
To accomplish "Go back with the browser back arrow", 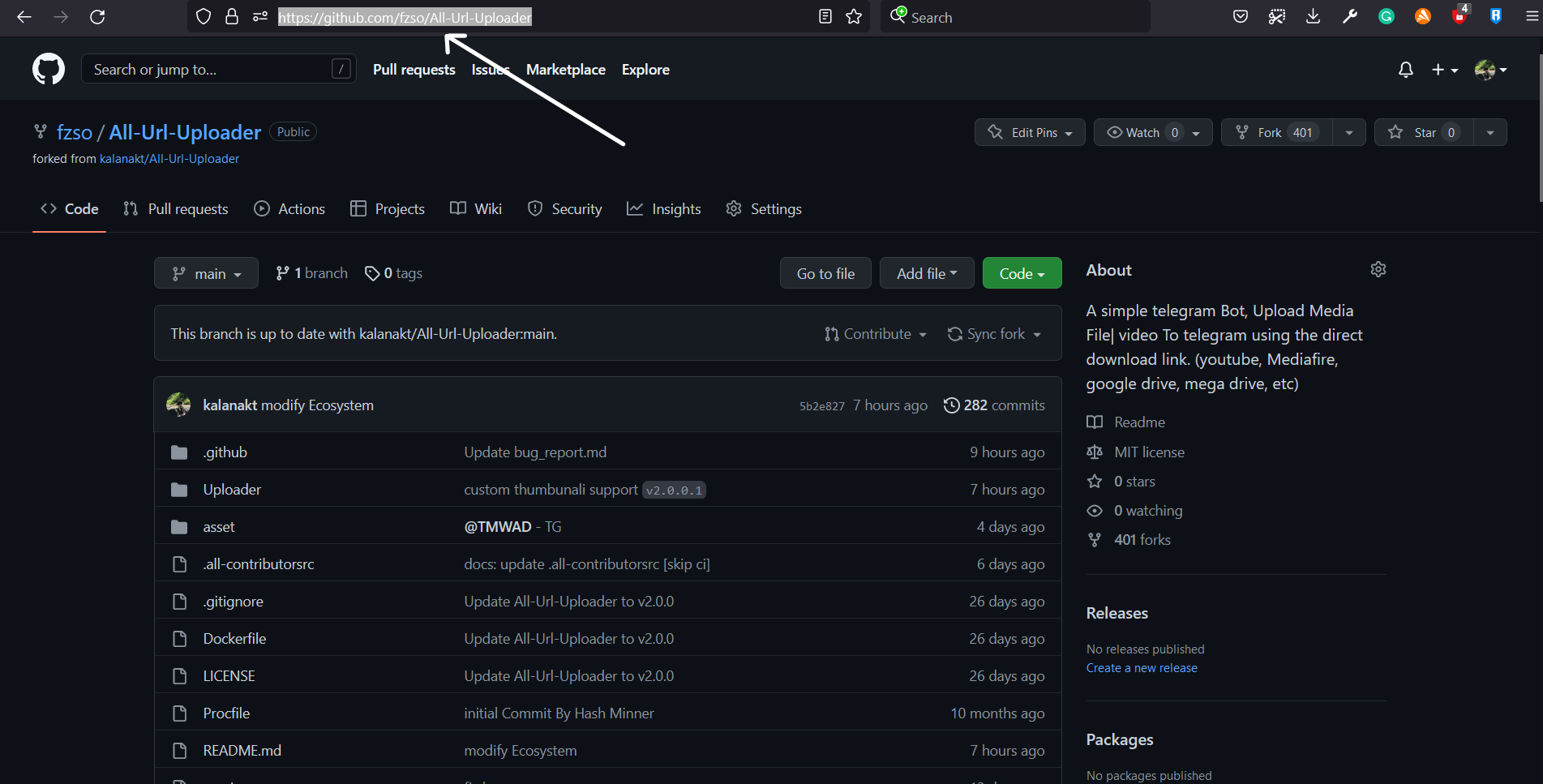I will [x=24, y=17].
